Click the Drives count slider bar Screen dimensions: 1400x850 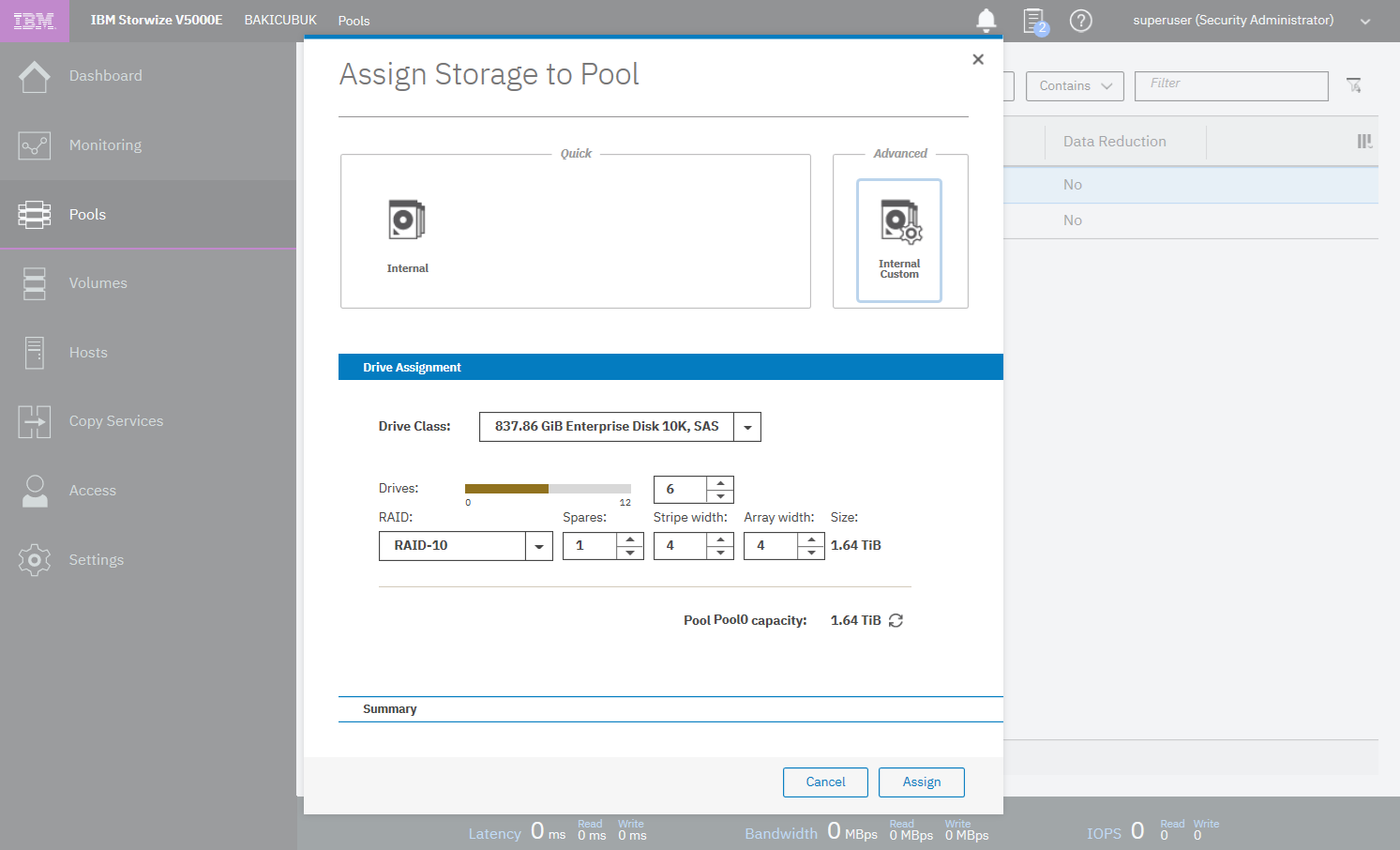(548, 489)
